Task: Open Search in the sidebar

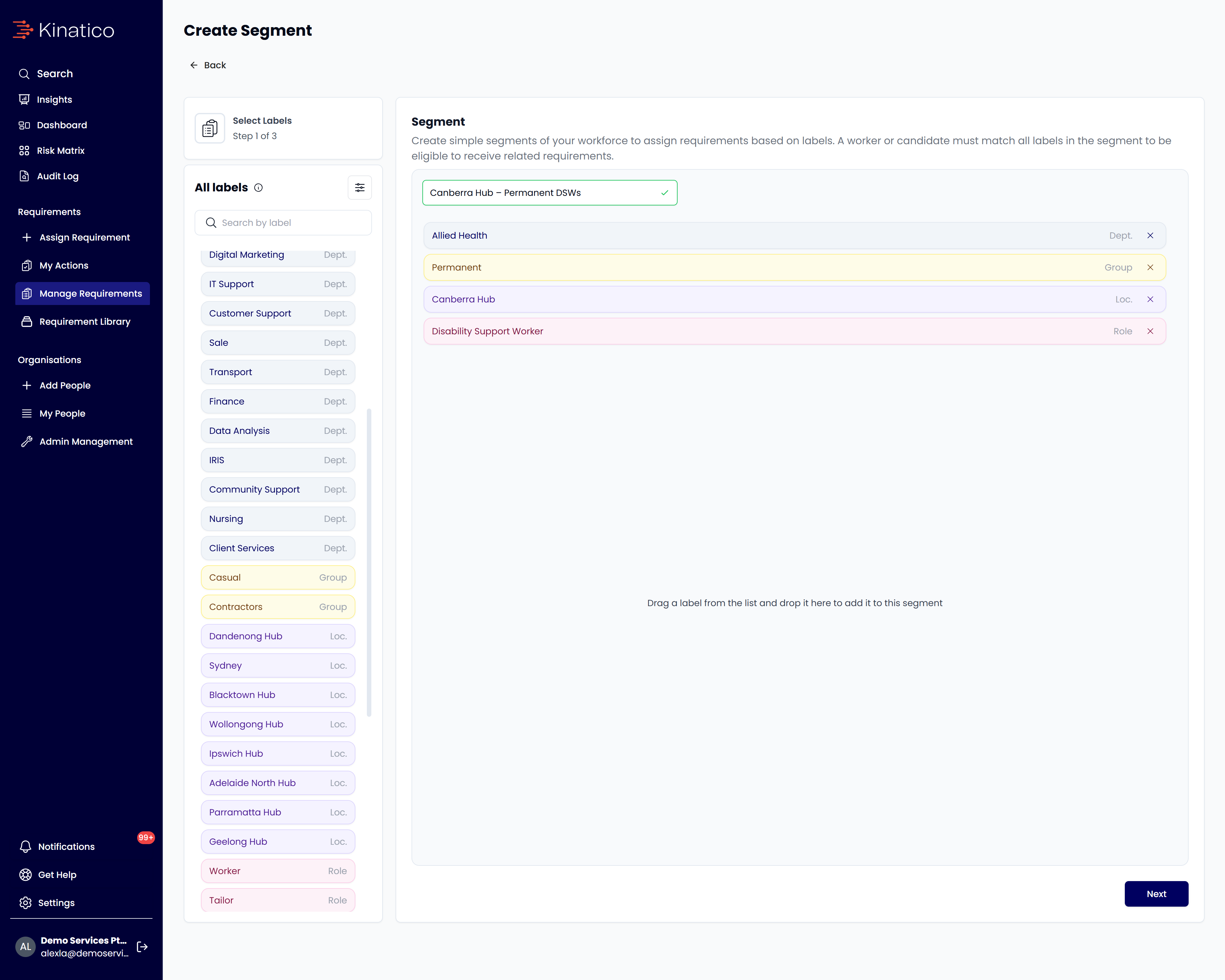Action: click(46, 74)
